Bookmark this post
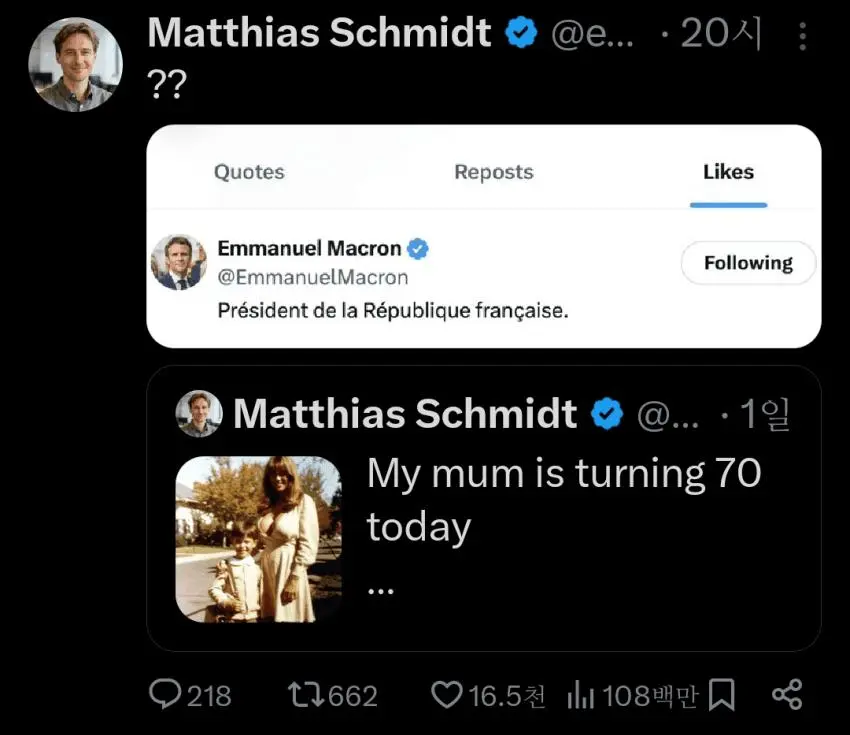The image size is (850, 735). (721, 695)
